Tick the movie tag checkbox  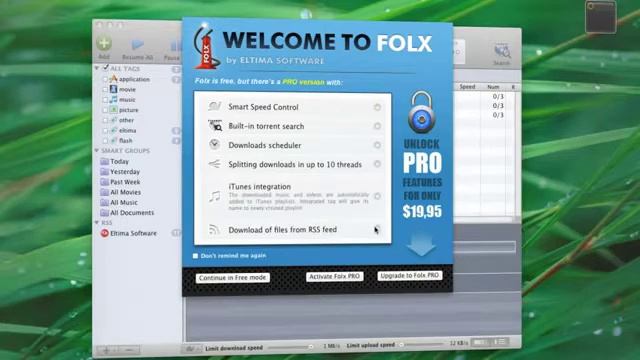point(105,89)
